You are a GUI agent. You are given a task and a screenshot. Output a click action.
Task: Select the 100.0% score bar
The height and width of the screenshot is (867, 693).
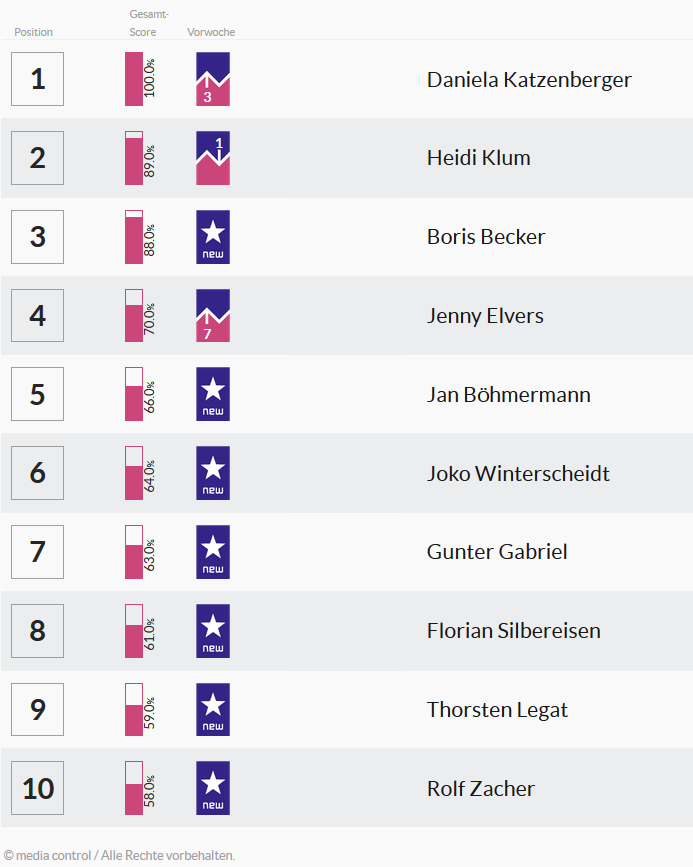coord(134,79)
